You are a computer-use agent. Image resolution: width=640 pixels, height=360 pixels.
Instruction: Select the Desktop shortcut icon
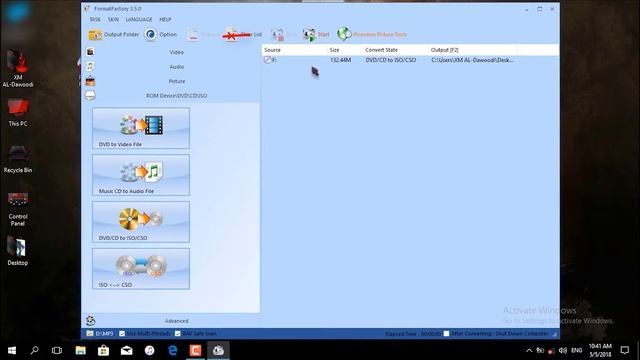18,251
